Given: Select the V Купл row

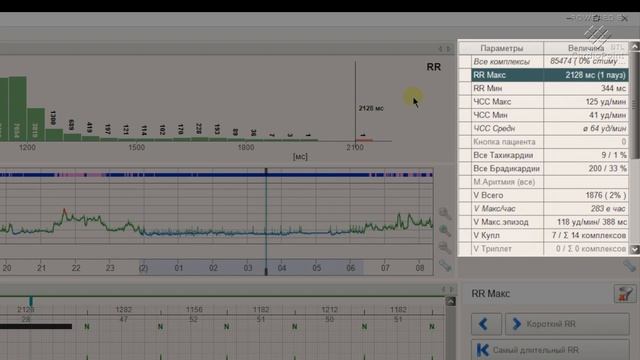Looking at the screenshot, I should (x=549, y=236).
